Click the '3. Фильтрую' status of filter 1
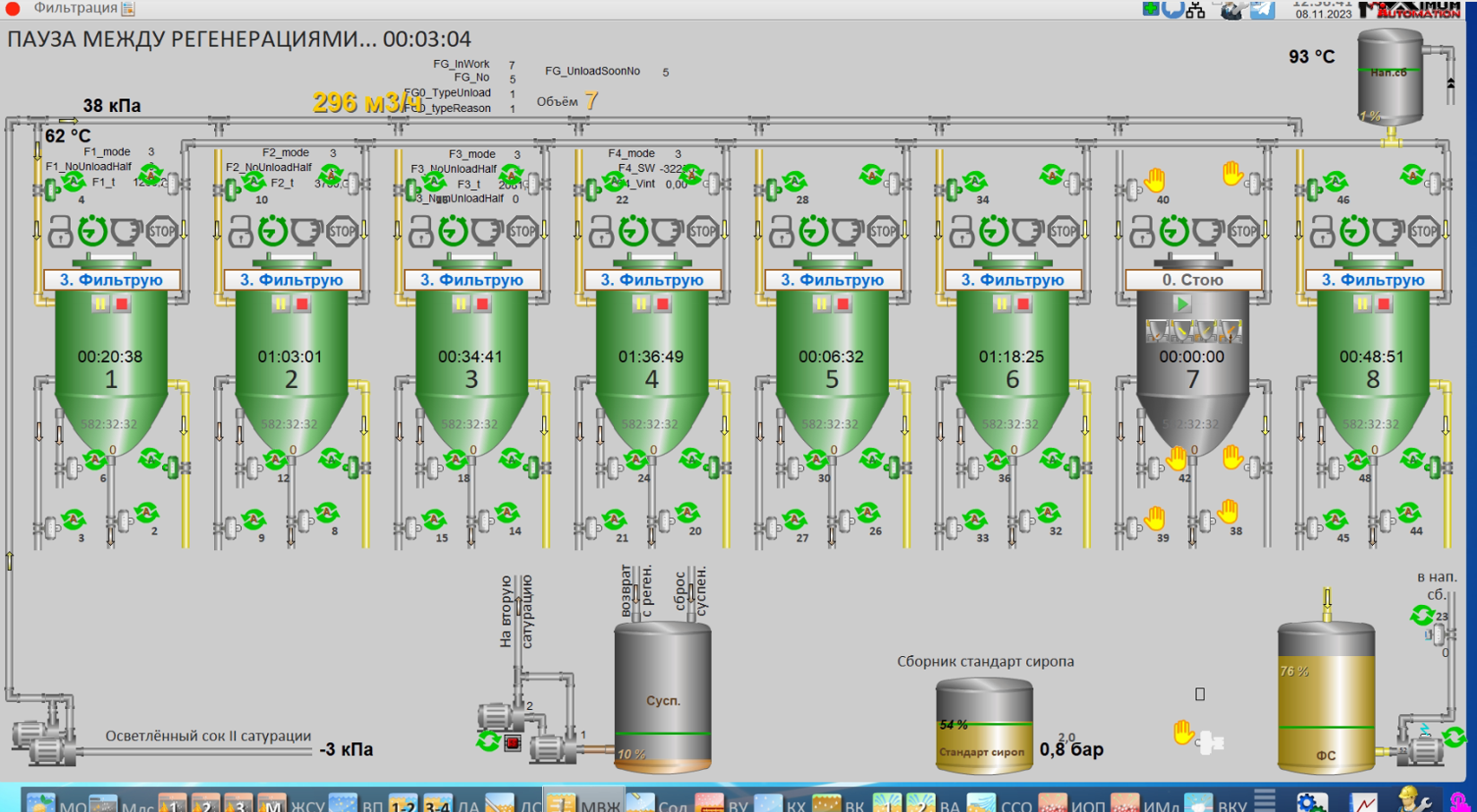 coord(111,280)
